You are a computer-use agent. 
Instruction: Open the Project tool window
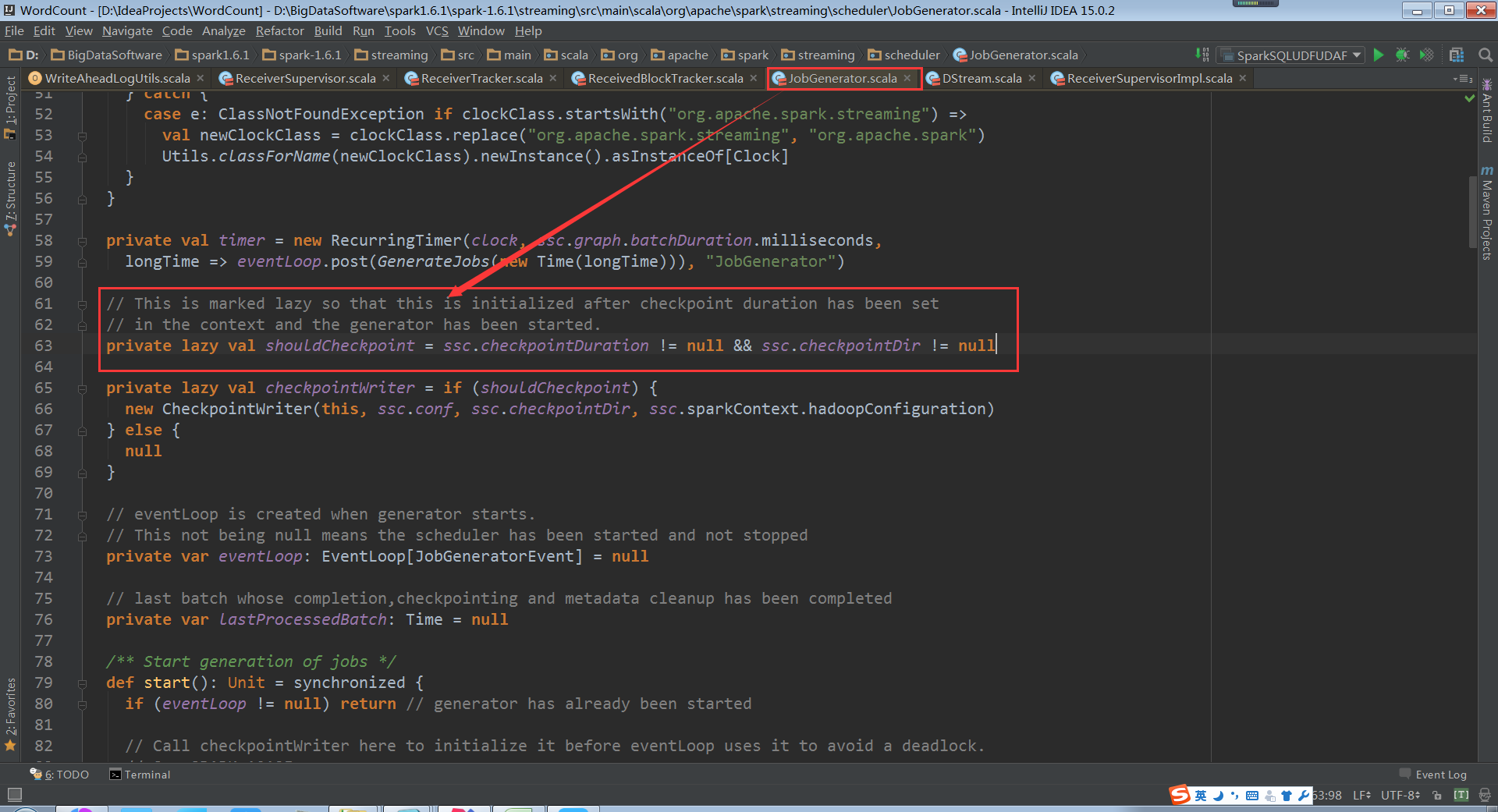[10, 108]
